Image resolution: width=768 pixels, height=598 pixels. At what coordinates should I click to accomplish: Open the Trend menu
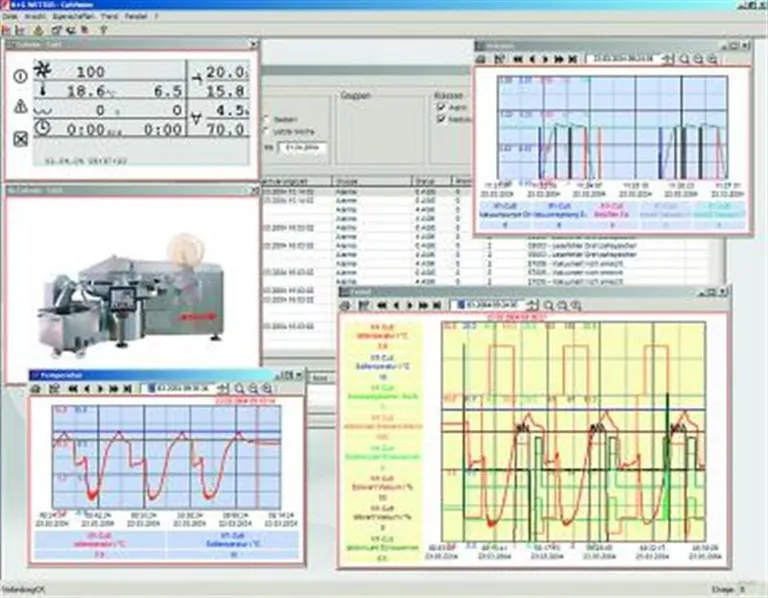coord(107,18)
